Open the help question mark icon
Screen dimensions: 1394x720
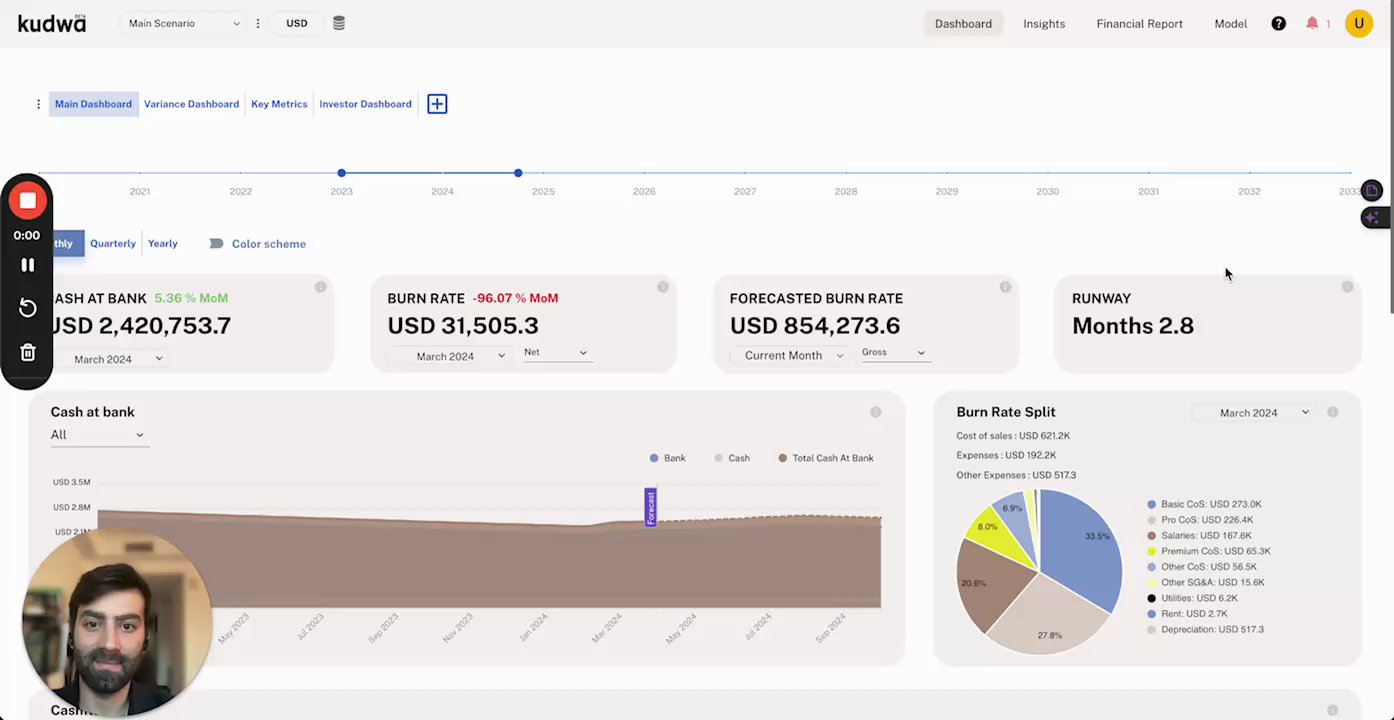coord(1278,23)
